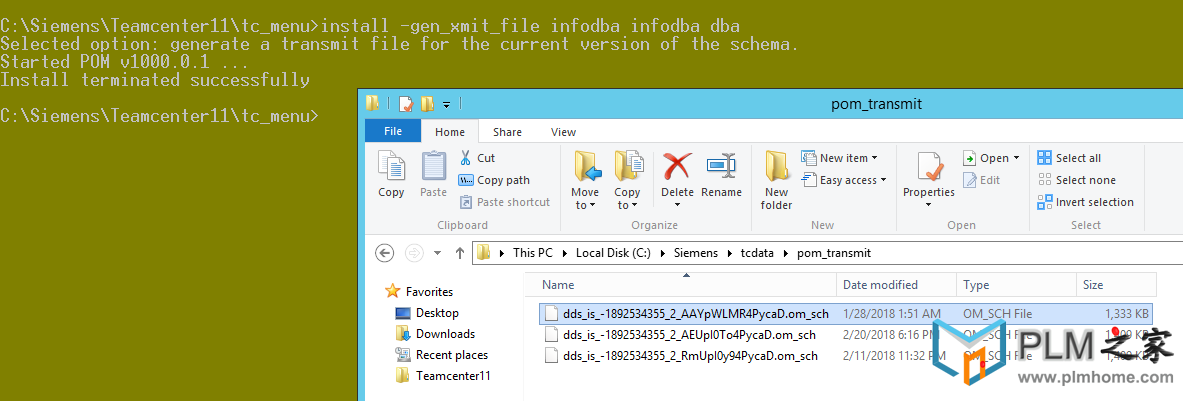This screenshot has height=401, width=1183.
Task: Click the Properties icon
Action: [930, 165]
